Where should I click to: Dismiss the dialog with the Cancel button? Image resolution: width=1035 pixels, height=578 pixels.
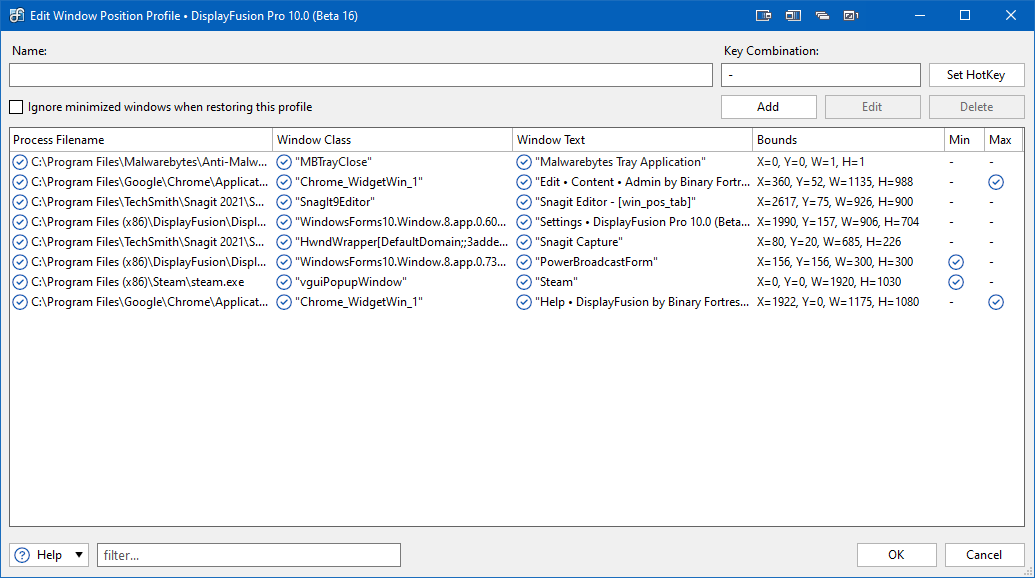pos(984,555)
